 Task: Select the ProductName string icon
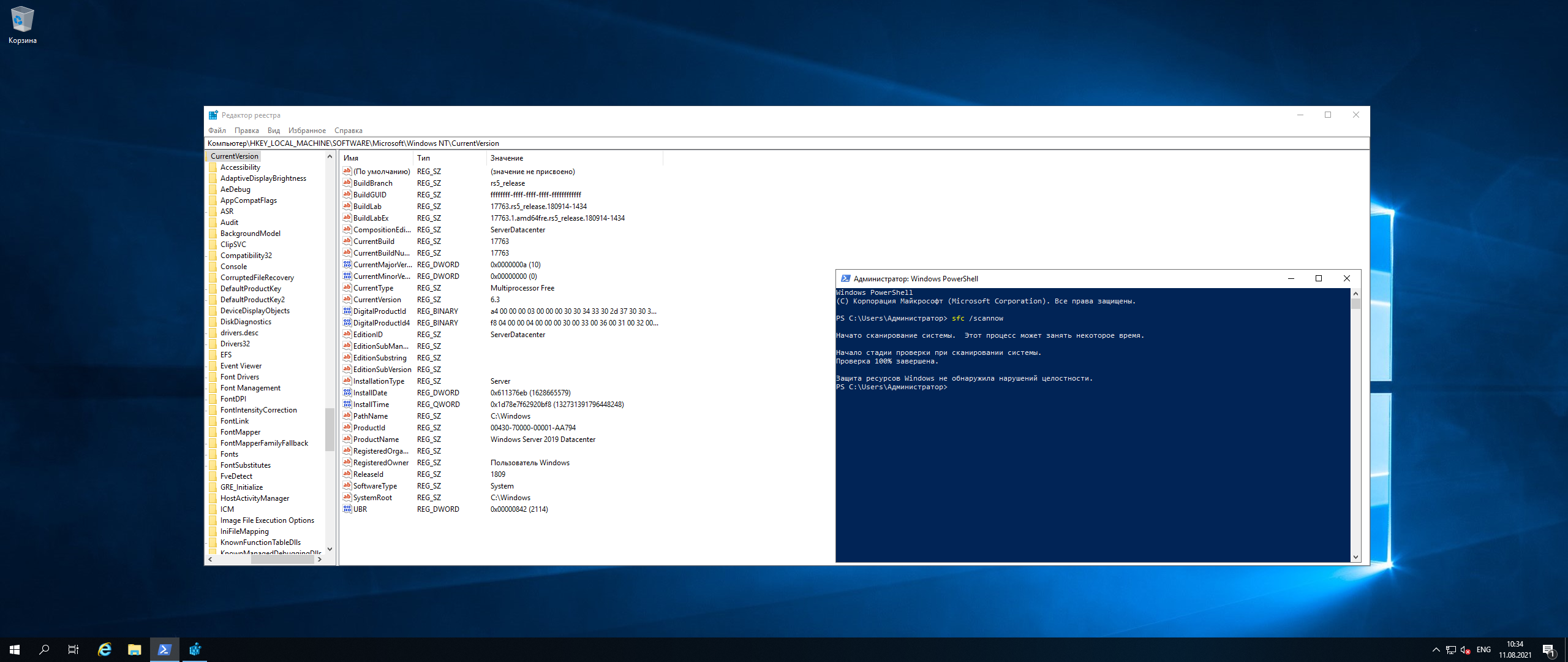click(x=347, y=439)
